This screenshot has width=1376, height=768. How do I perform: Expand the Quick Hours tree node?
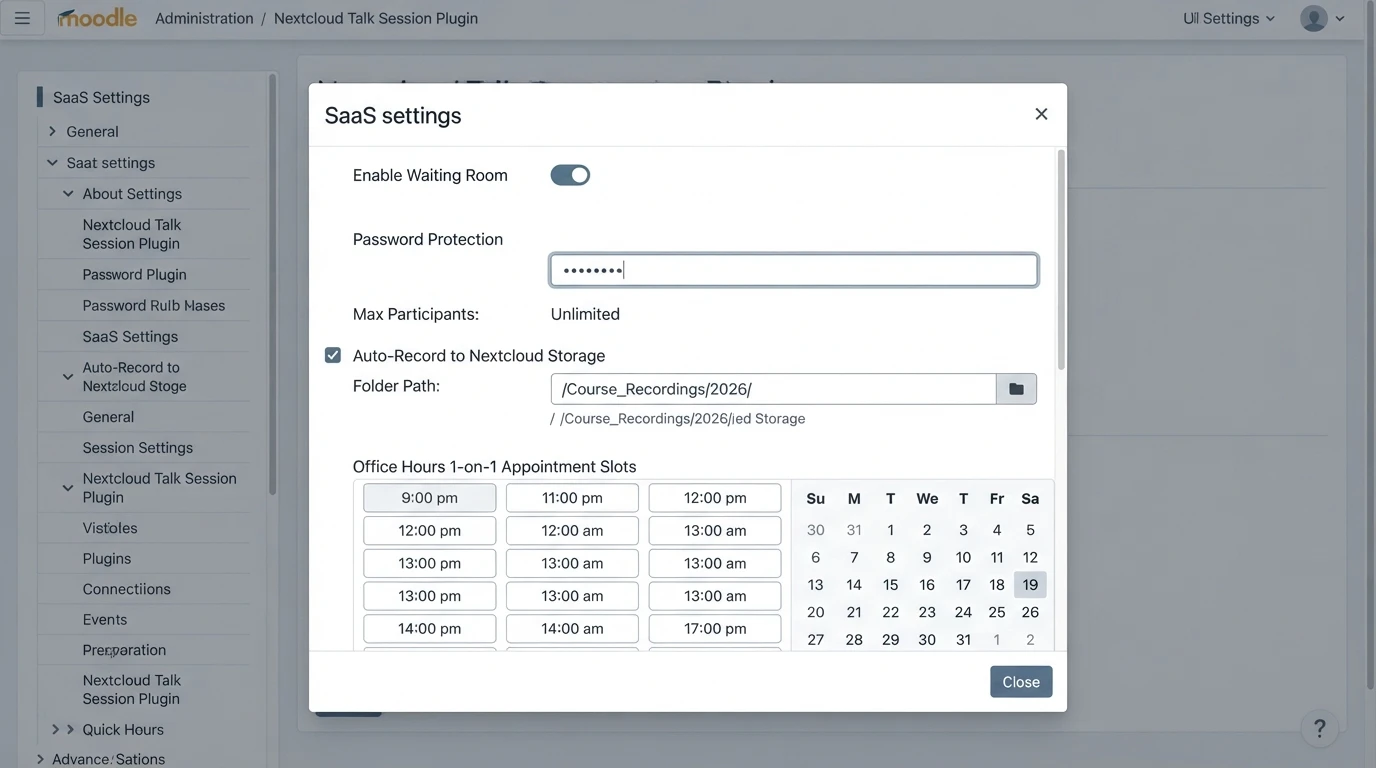click(x=56, y=729)
